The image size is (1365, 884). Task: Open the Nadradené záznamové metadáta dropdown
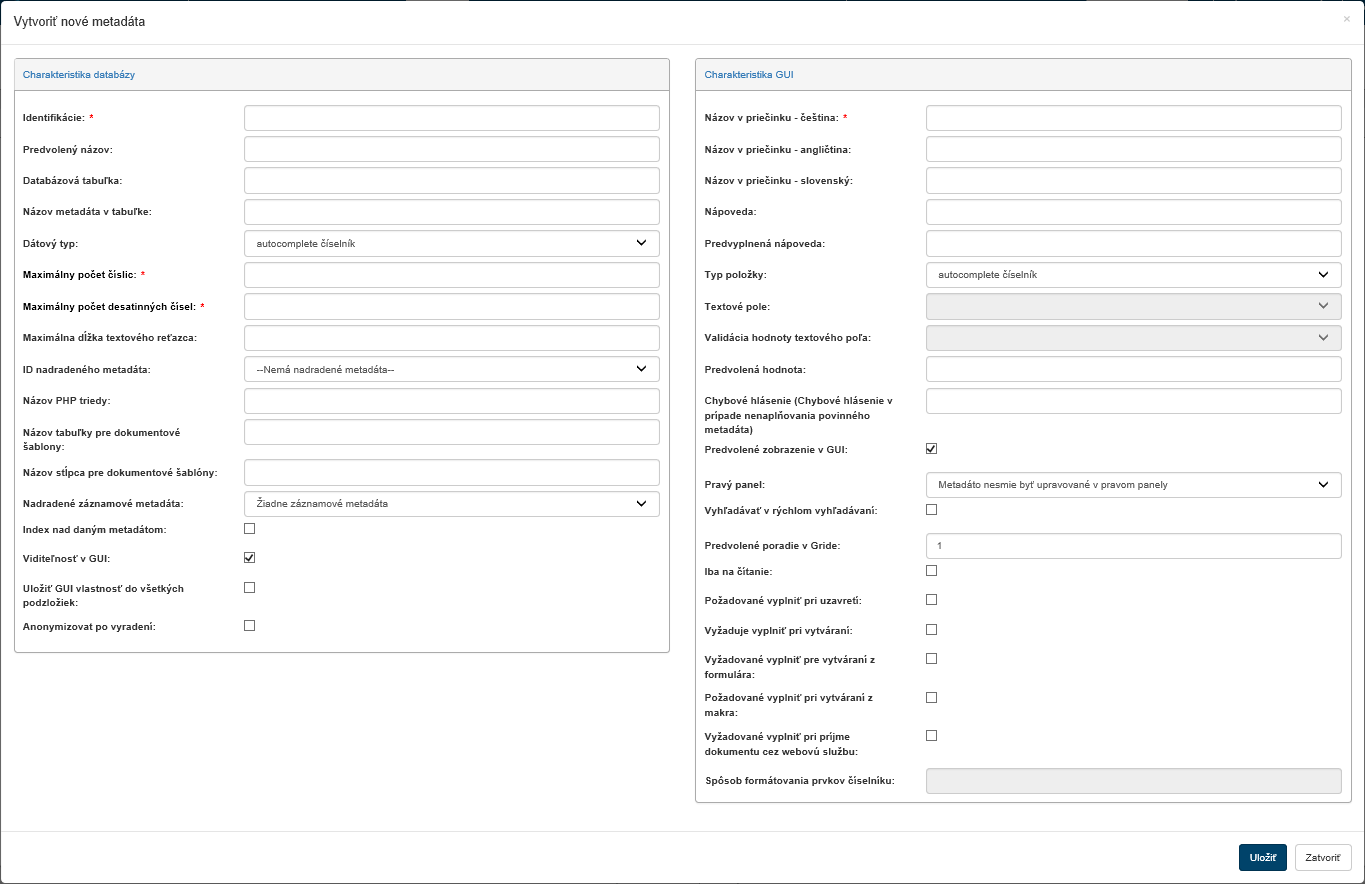pyautogui.click(x=451, y=503)
